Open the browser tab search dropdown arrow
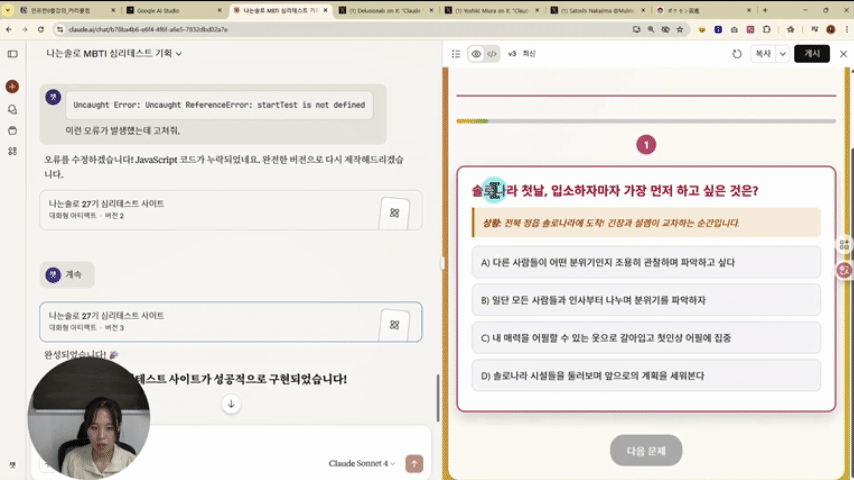This screenshot has width=854, height=480. [8, 10]
